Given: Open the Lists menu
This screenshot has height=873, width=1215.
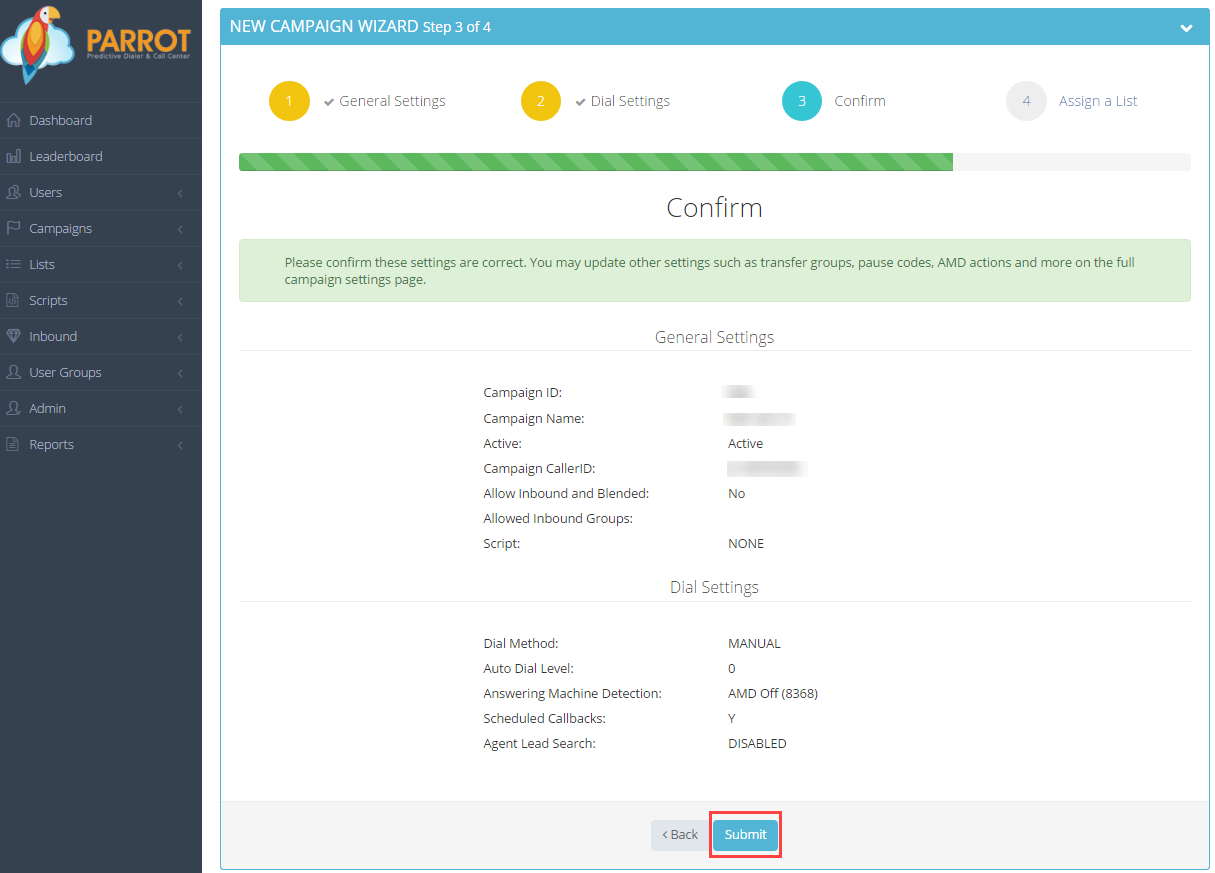Looking at the screenshot, I should 101,264.
